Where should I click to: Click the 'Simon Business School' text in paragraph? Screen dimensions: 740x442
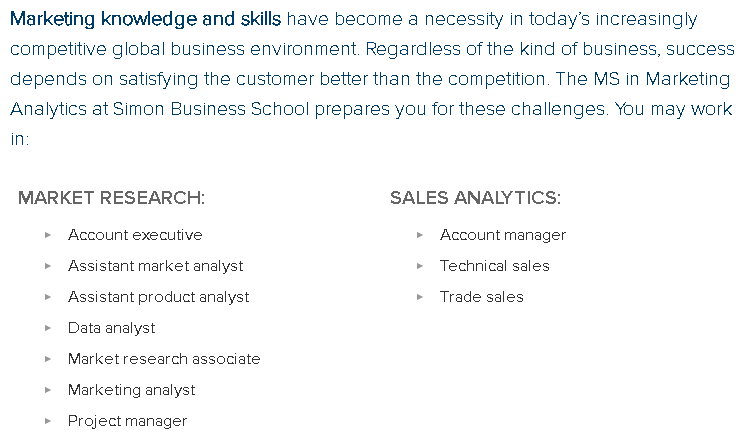point(211,109)
